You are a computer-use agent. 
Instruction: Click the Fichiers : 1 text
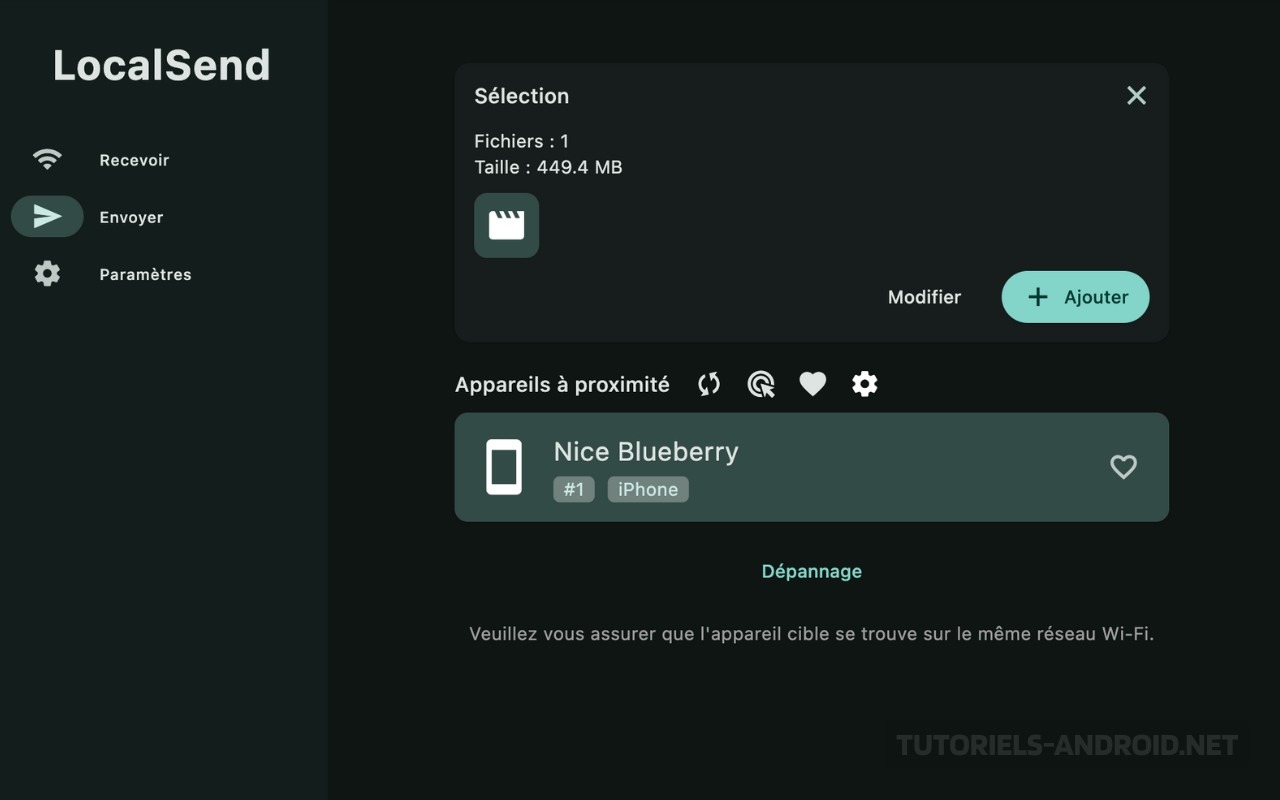coord(521,141)
